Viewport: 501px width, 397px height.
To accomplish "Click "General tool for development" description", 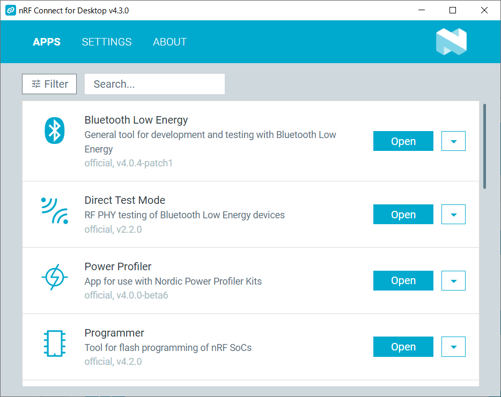I will tap(210, 142).
